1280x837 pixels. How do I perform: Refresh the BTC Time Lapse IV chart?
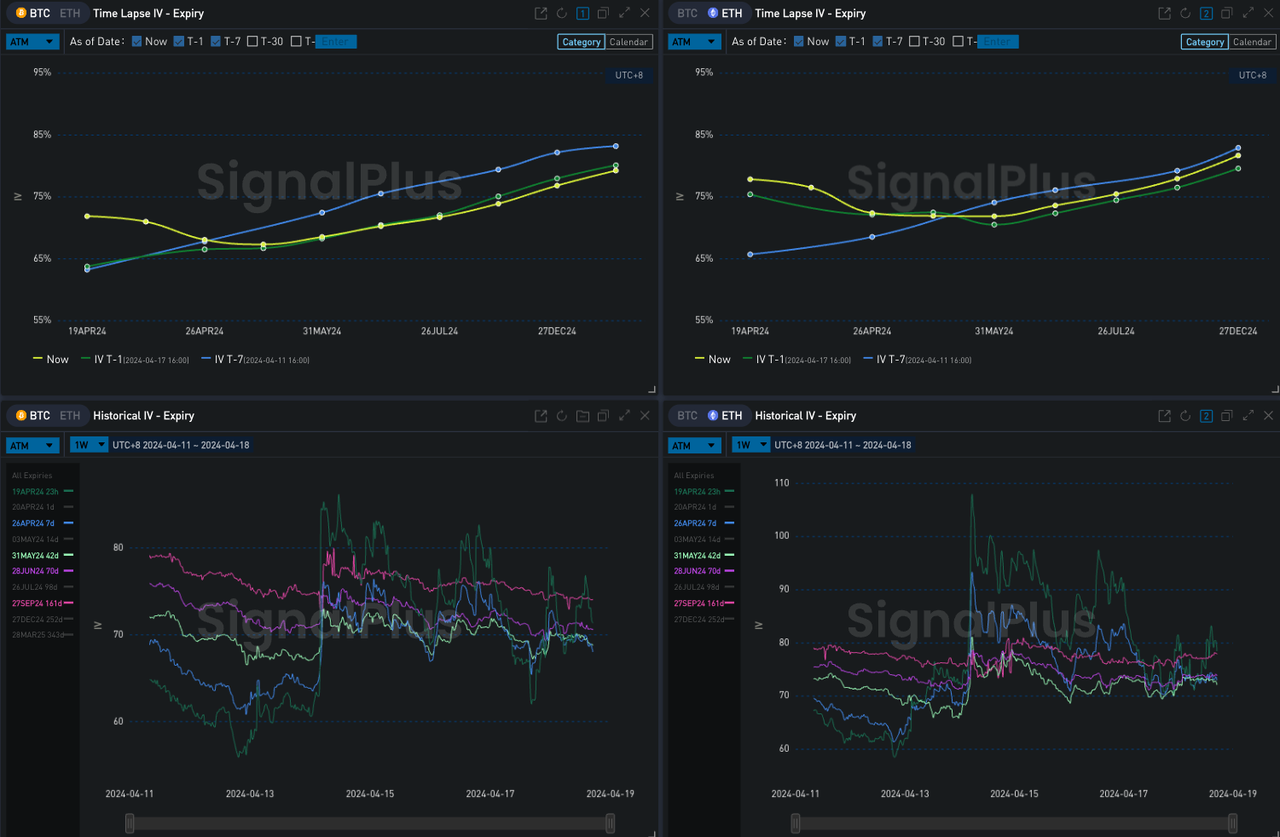(x=562, y=13)
